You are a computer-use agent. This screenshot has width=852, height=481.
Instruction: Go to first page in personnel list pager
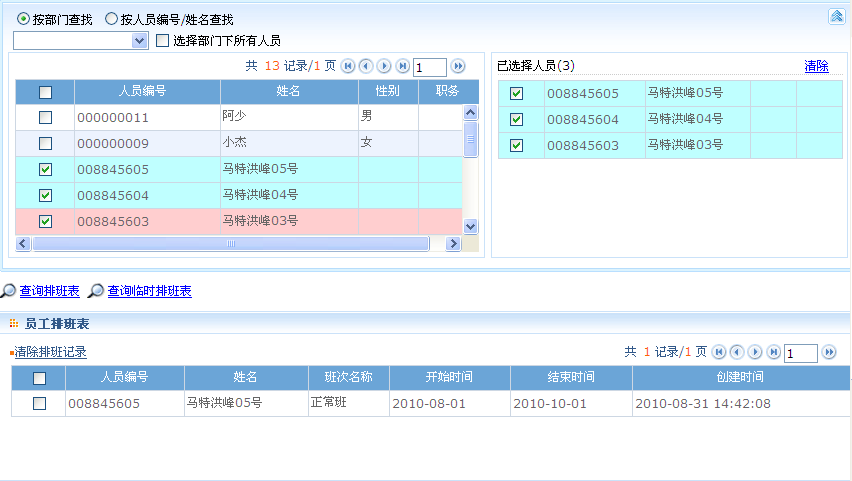pos(348,66)
